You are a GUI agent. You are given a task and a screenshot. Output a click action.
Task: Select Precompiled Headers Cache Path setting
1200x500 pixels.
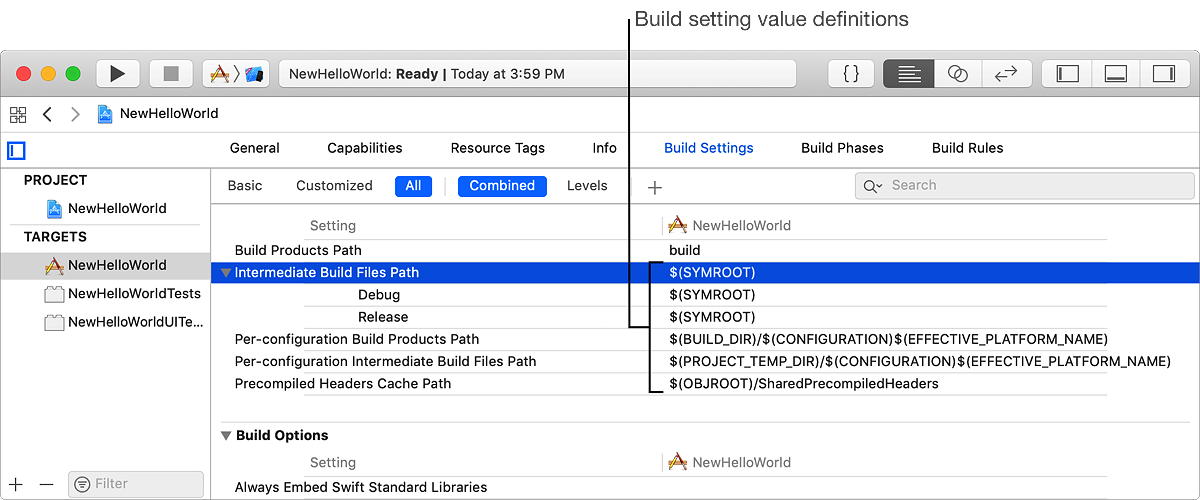[343, 384]
